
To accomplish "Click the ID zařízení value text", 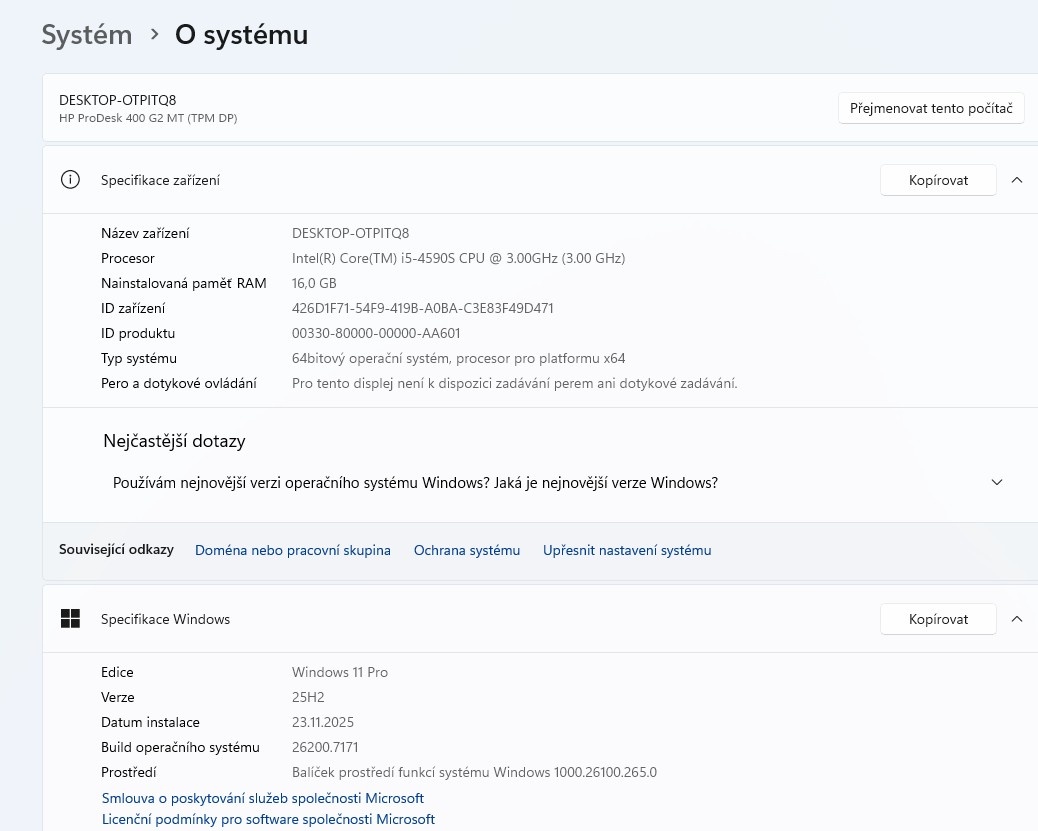I will [422, 308].
